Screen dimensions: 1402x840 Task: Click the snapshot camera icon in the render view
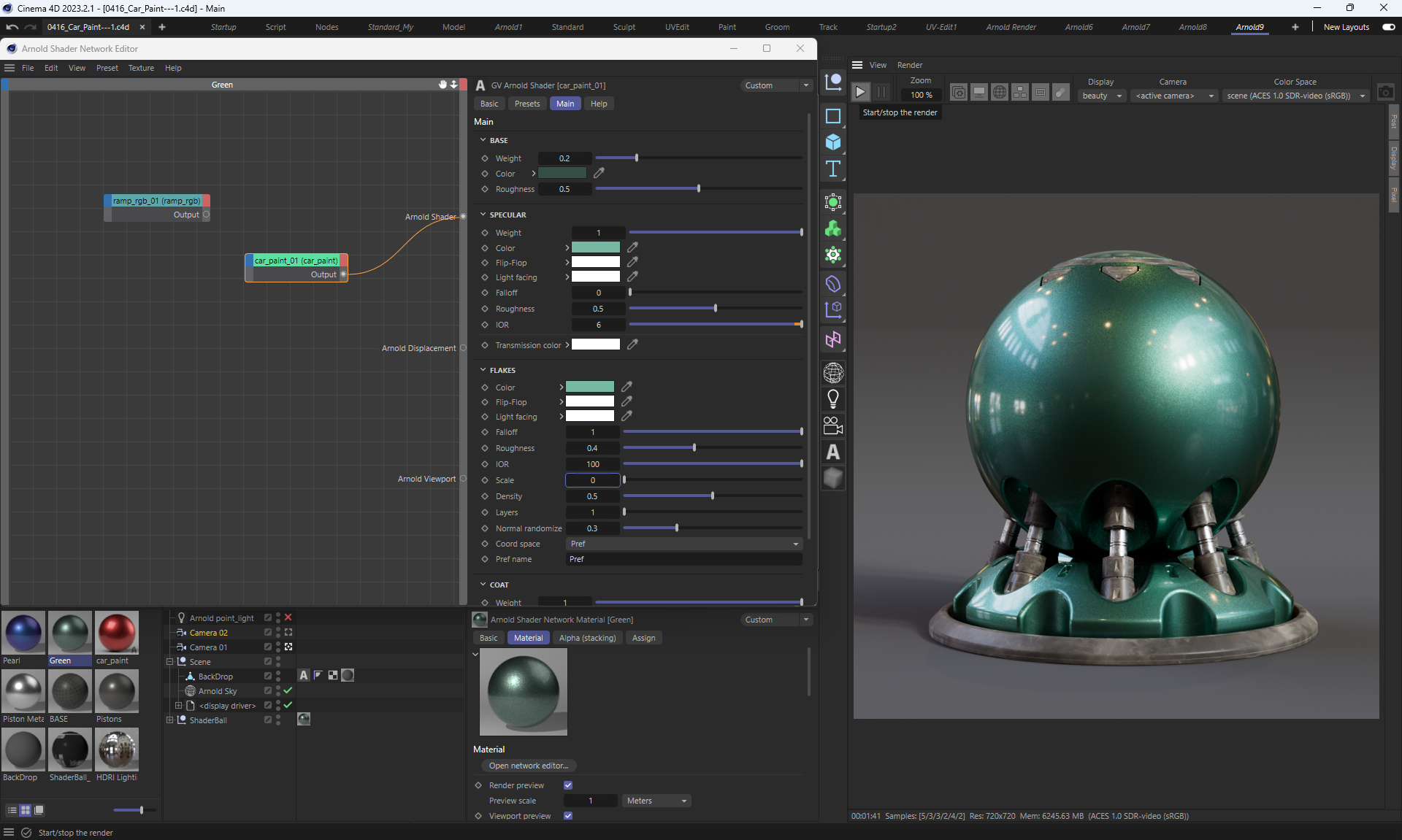pos(1385,93)
